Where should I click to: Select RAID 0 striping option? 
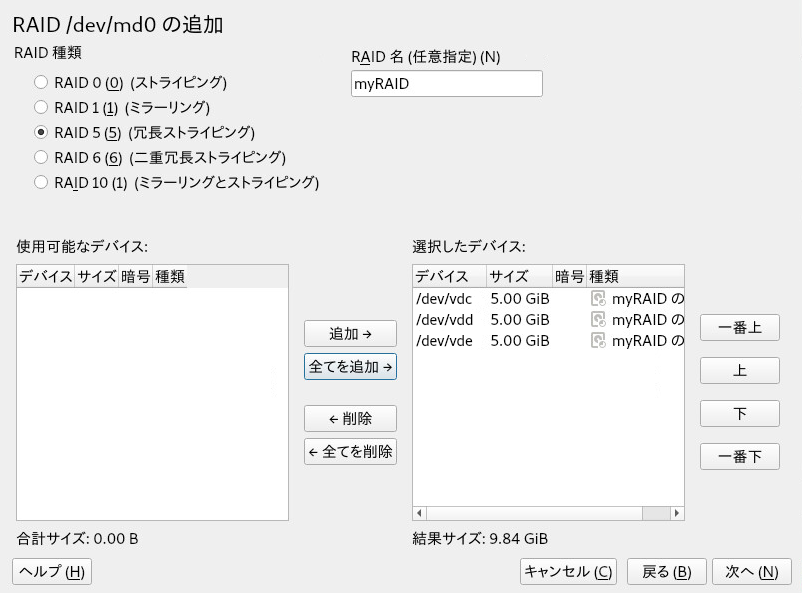pyautogui.click(x=41, y=82)
